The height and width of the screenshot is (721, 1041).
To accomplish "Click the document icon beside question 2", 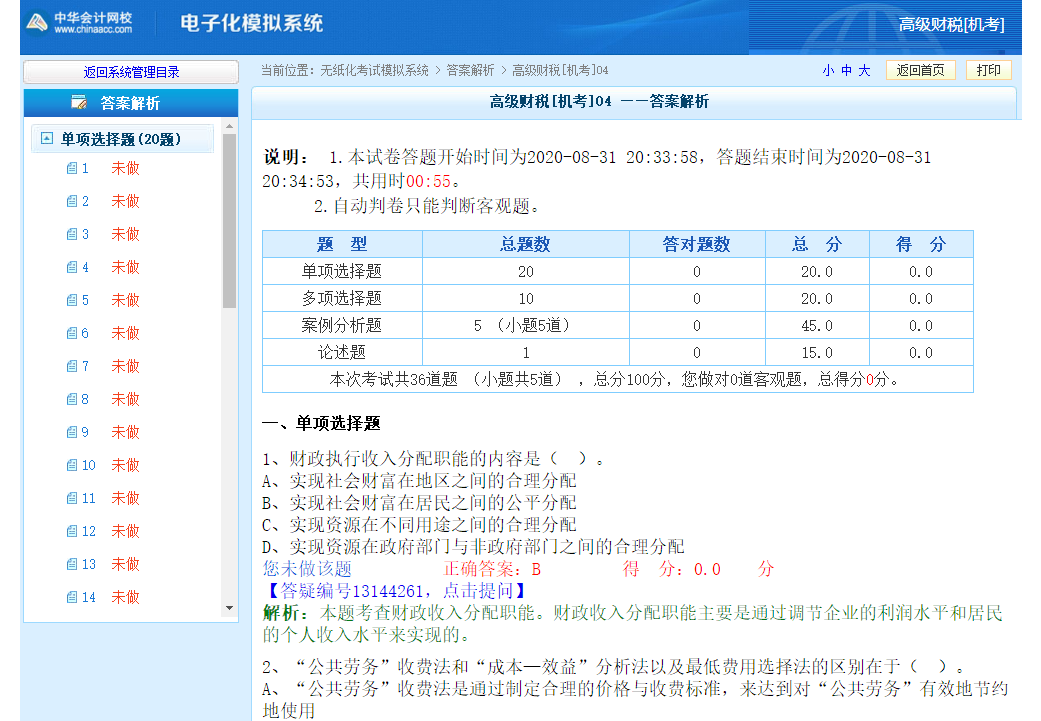I will pos(72,201).
